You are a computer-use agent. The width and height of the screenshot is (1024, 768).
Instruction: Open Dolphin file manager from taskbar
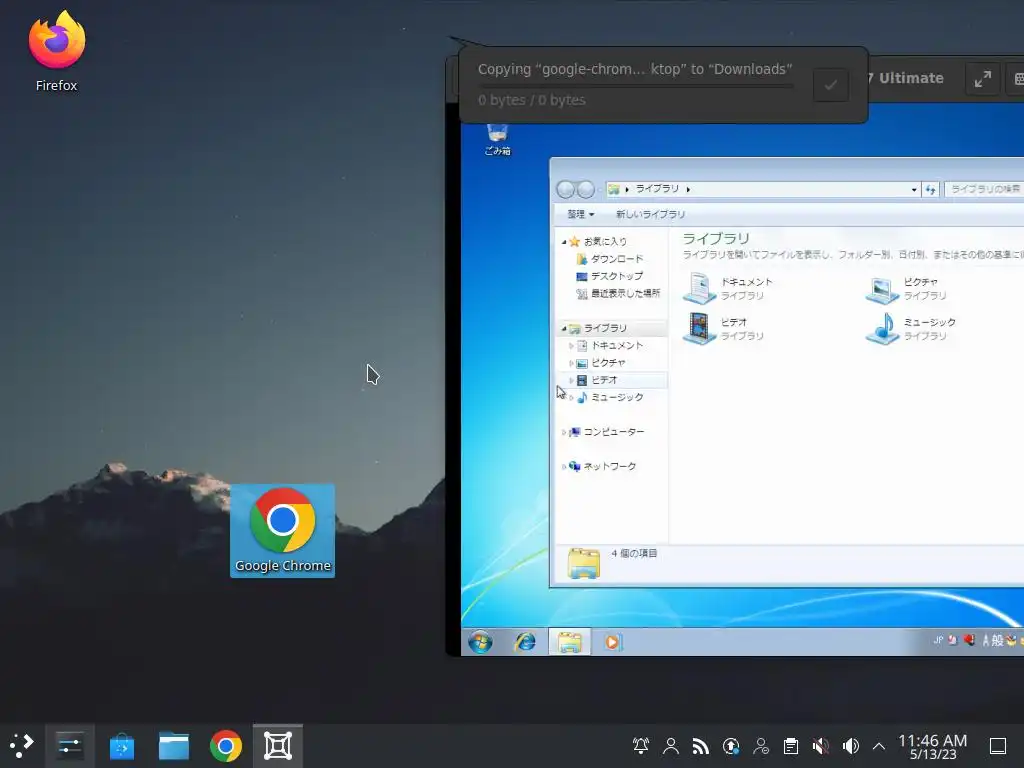[174, 746]
